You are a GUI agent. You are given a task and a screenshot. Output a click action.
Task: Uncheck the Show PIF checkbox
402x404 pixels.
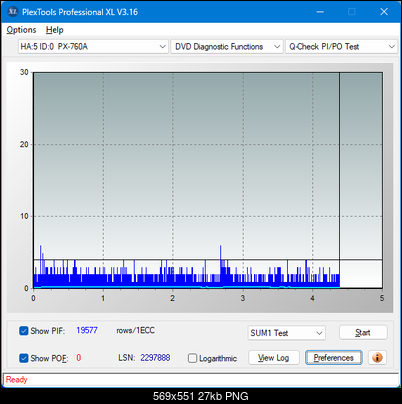pos(24,331)
